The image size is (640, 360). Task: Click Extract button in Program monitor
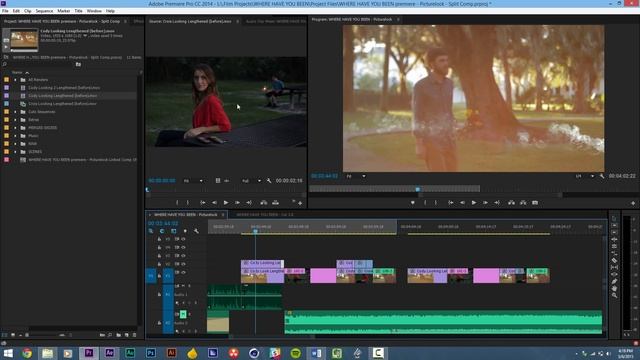tap(523, 202)
